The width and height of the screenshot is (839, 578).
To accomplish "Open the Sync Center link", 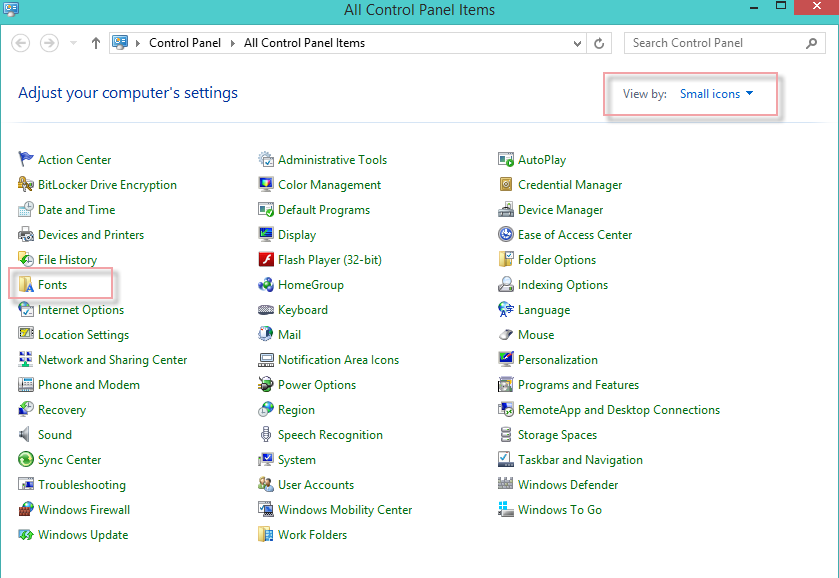I will [x=70, y=460].
